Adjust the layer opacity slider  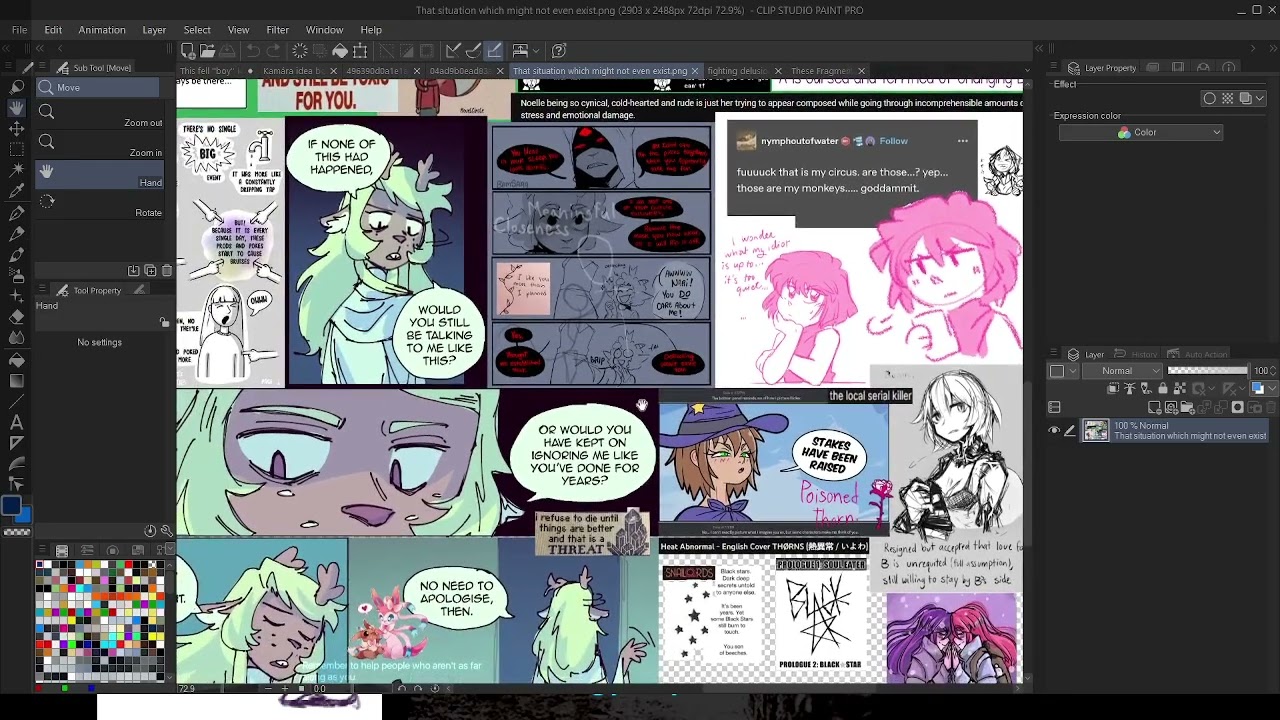1208,371
